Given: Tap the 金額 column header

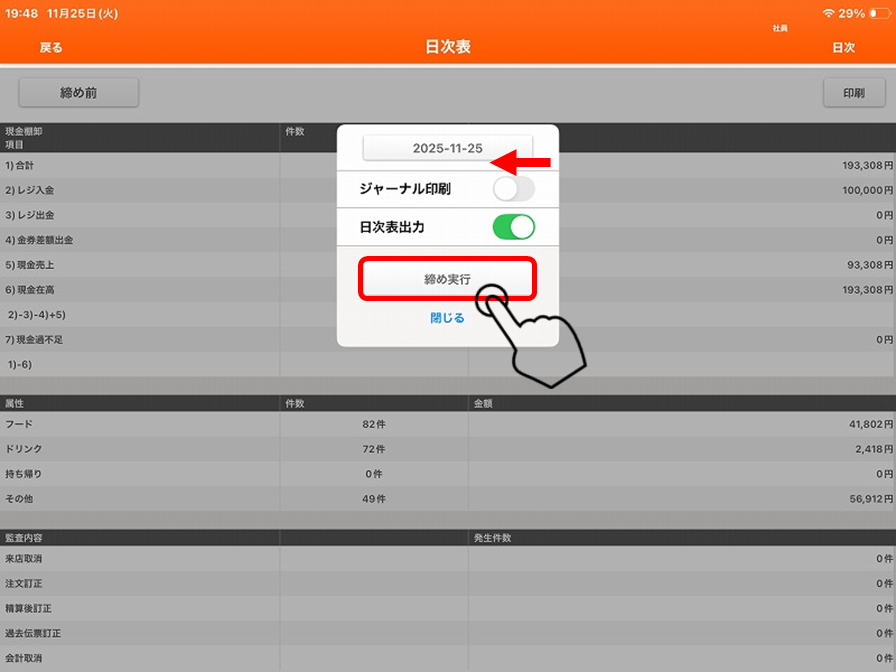Looking at the screenshot, I should coord(680,403).
